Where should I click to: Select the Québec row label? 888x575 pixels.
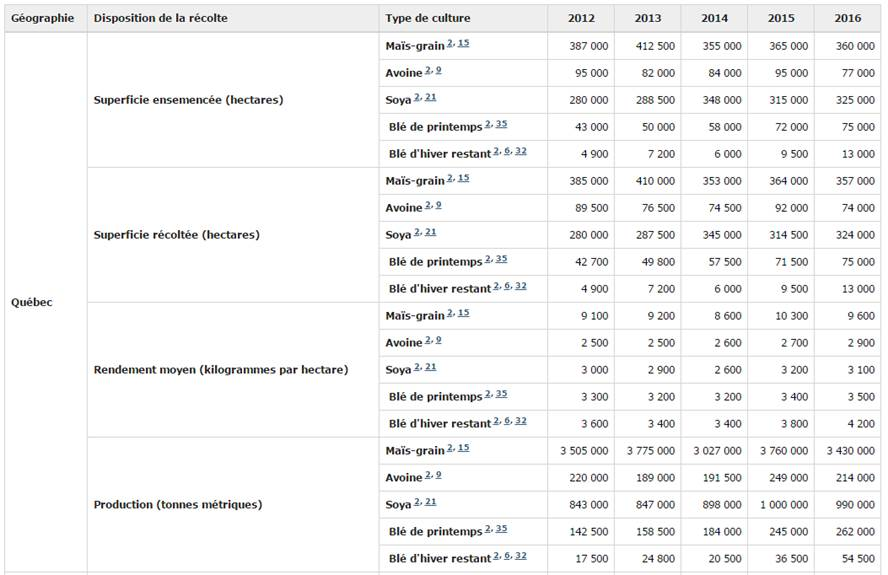32,302
